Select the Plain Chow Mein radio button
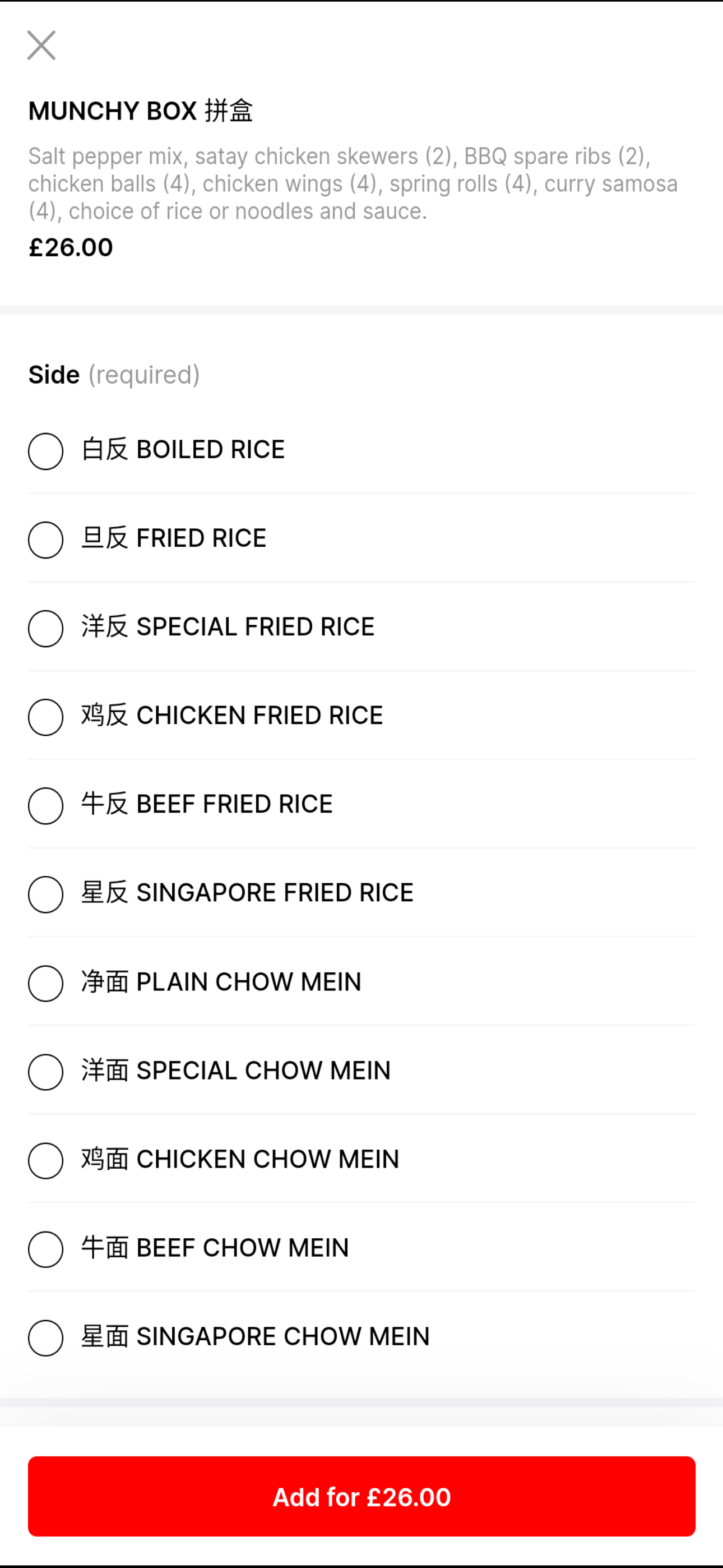This screenshot has height=1568, width=723. click(45, 983)
